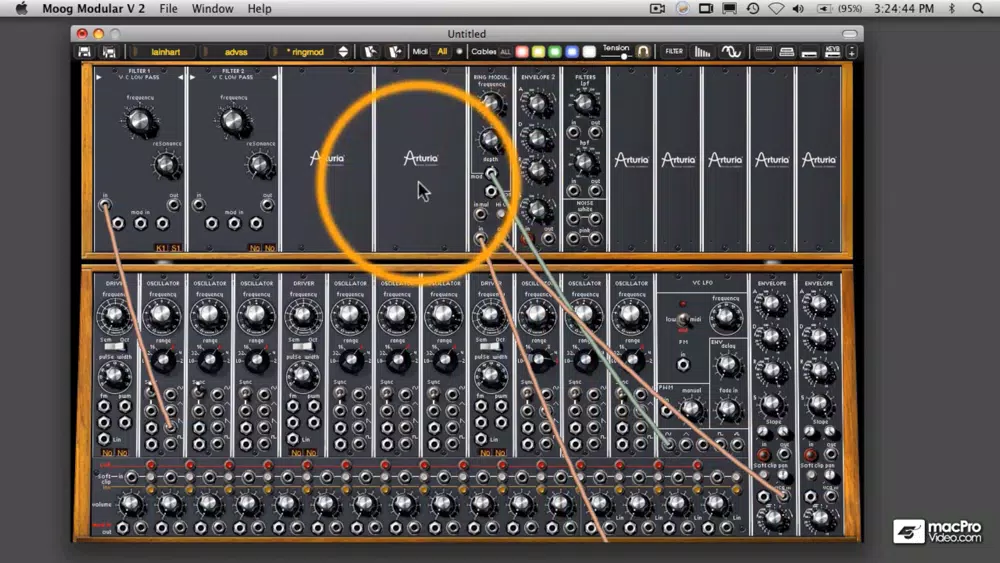Image resolution: width=1000 pixels, height=563 pixels.
Task: Toggle first mixer channel red link button
Action: point(151,465)
